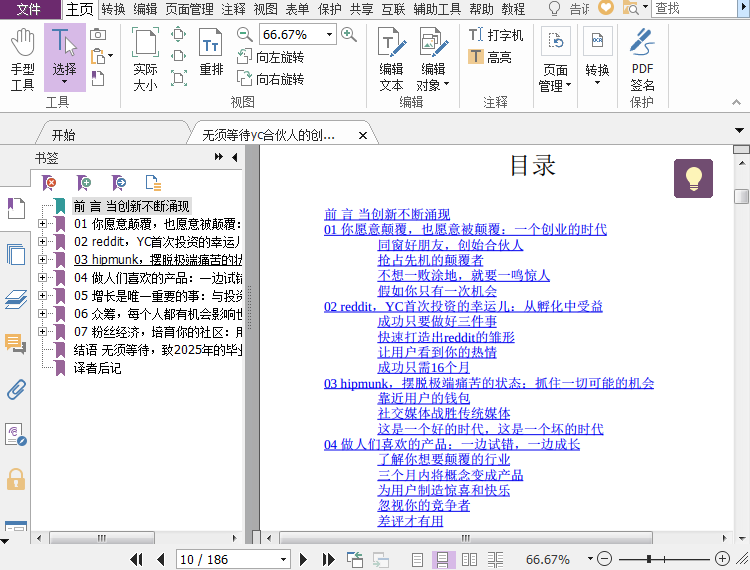Switch to the 转换 ribbon tab
Viewport: 750px width, 570px height.
coord(113,9)
